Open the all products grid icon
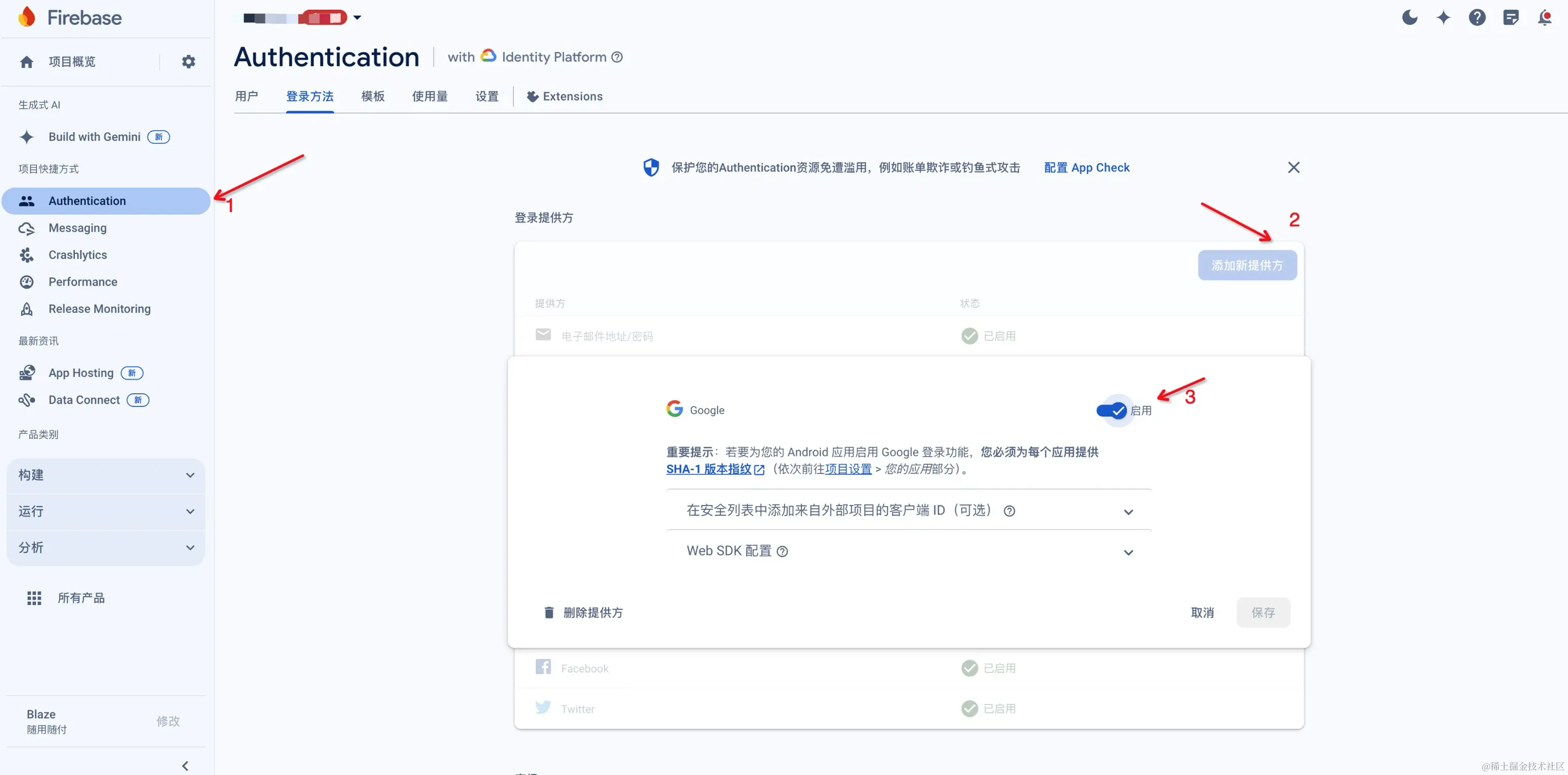Screen dimensions: 1568x775 point(34,598)
